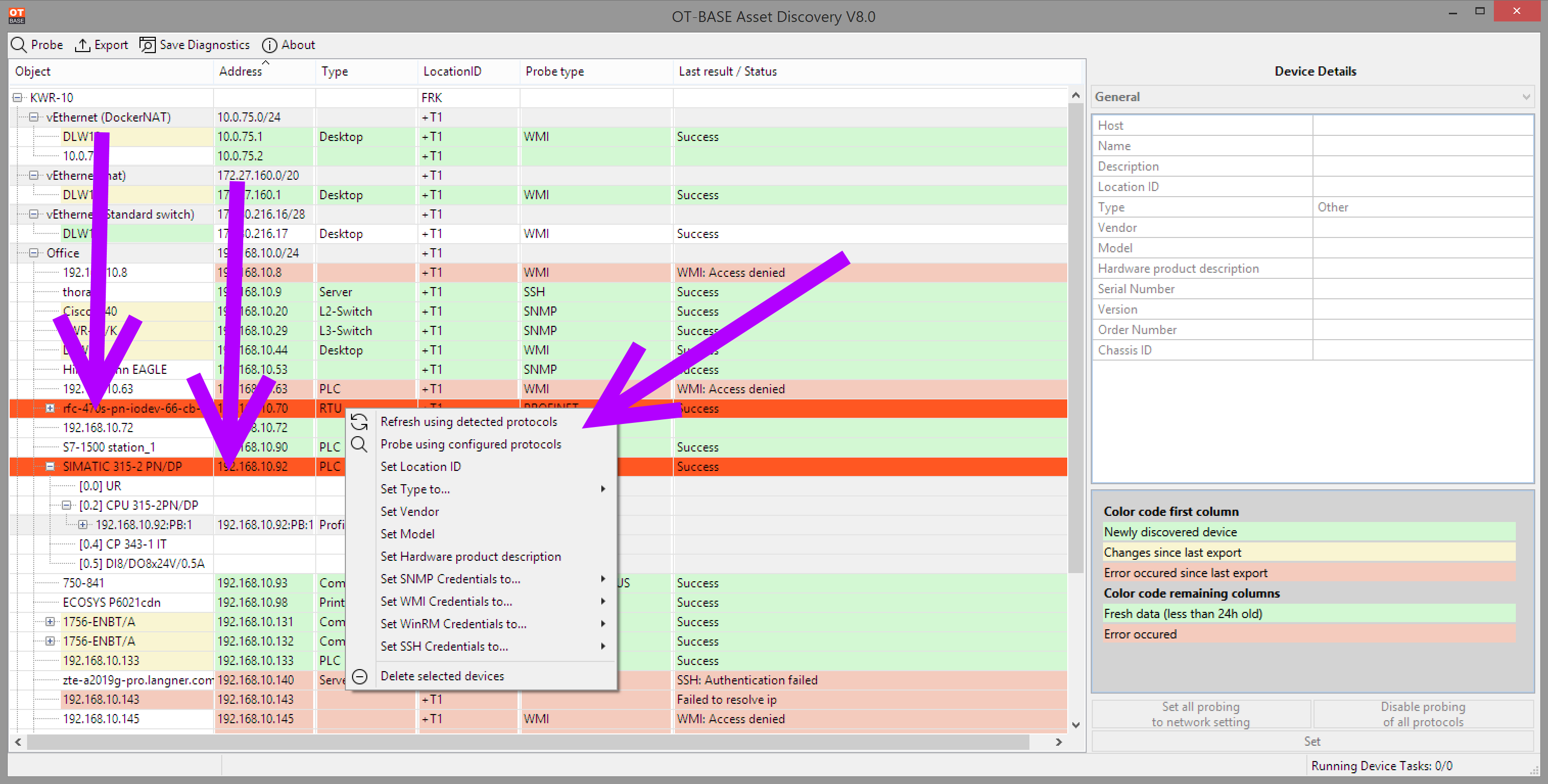Screen dimensions: 1548x784
Task: Expand the rfc-470s-pn-iodev row
Action: click(x=51, y=409)
